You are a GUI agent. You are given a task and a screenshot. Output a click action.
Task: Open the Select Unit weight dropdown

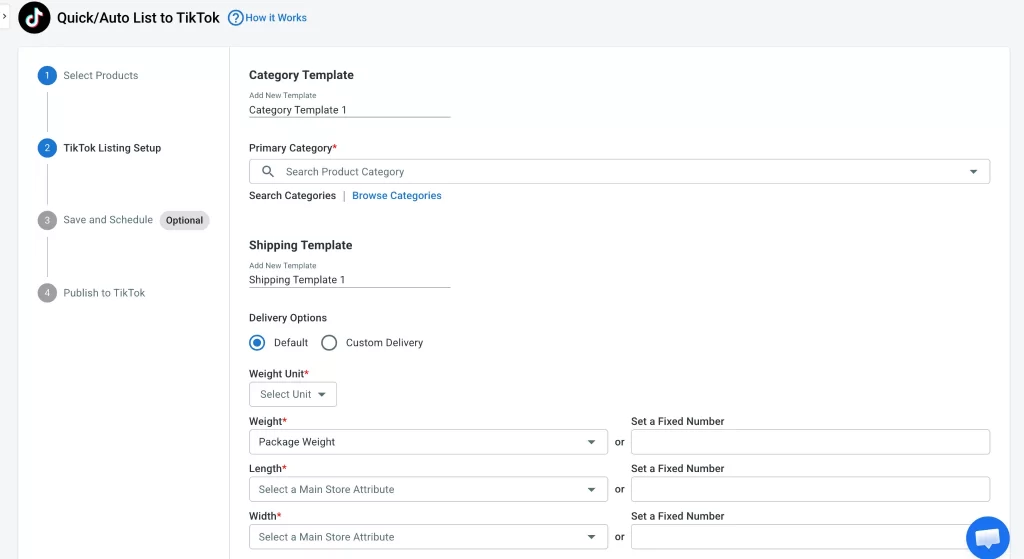(293, 394)
